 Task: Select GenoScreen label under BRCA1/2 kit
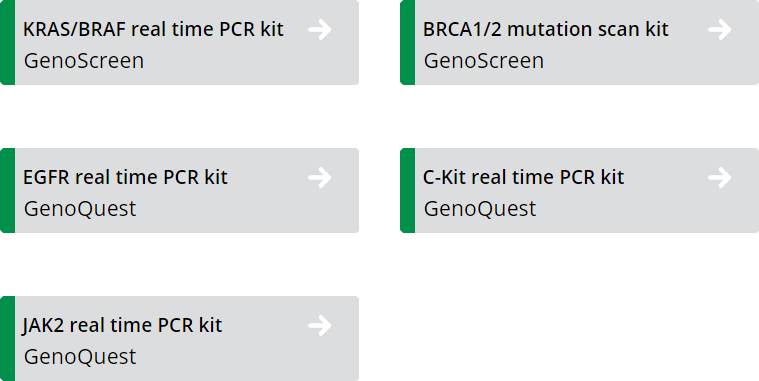coord(484,61)
